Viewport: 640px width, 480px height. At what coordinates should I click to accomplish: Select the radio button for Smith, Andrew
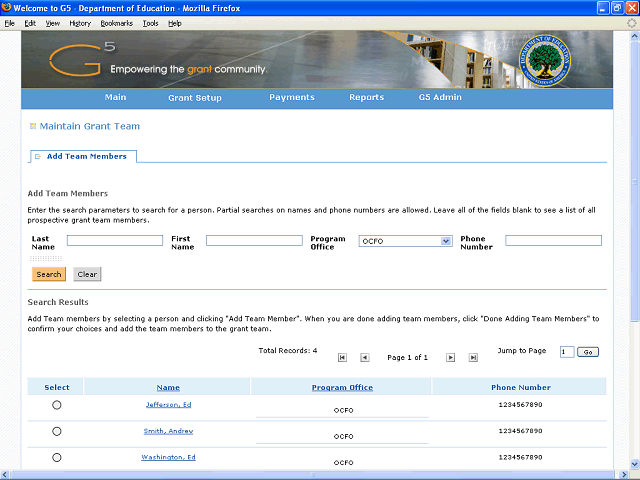click(56, 431)
